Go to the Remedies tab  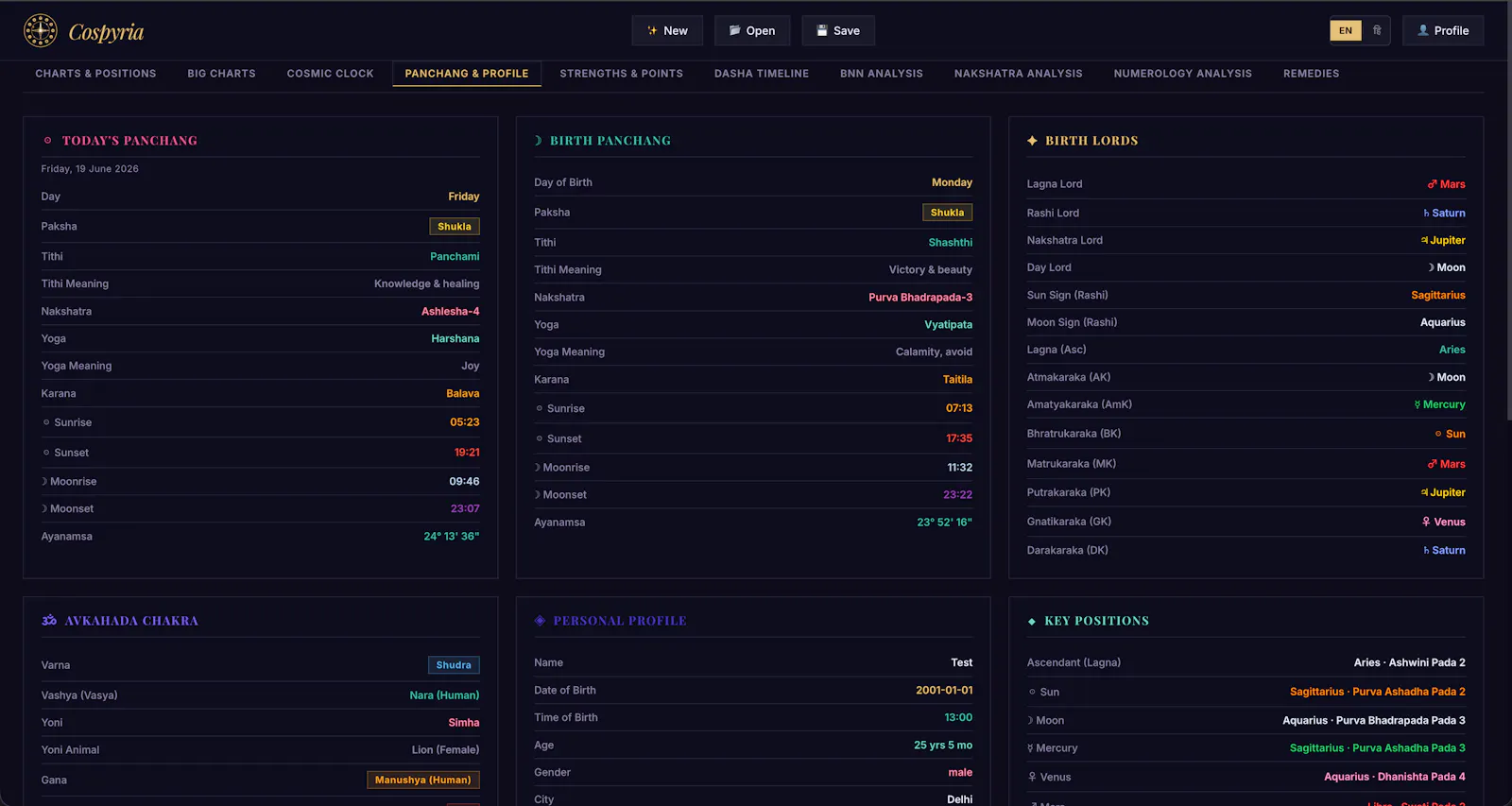pyautogui.click(x=1311, y=74)
